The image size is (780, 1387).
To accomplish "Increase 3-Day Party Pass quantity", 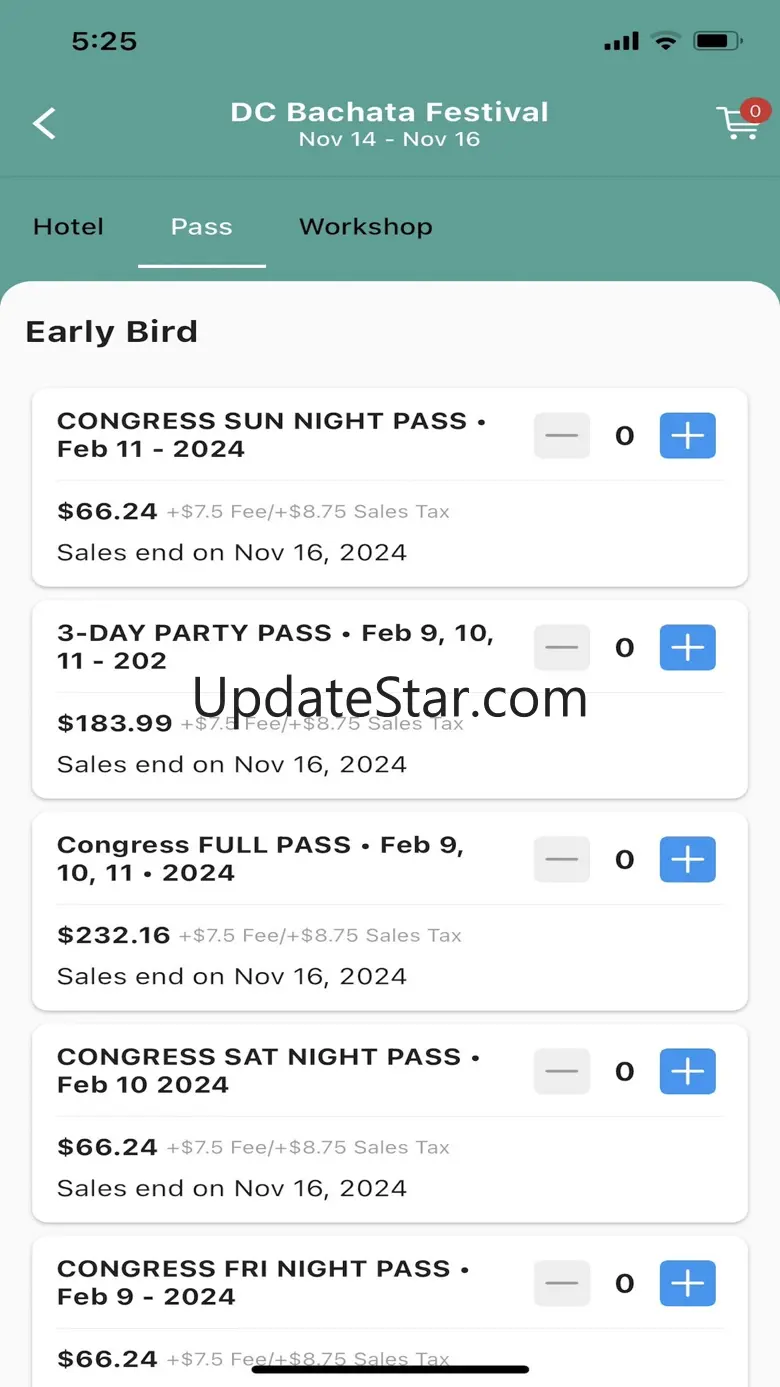I will (x=687, y=648).
